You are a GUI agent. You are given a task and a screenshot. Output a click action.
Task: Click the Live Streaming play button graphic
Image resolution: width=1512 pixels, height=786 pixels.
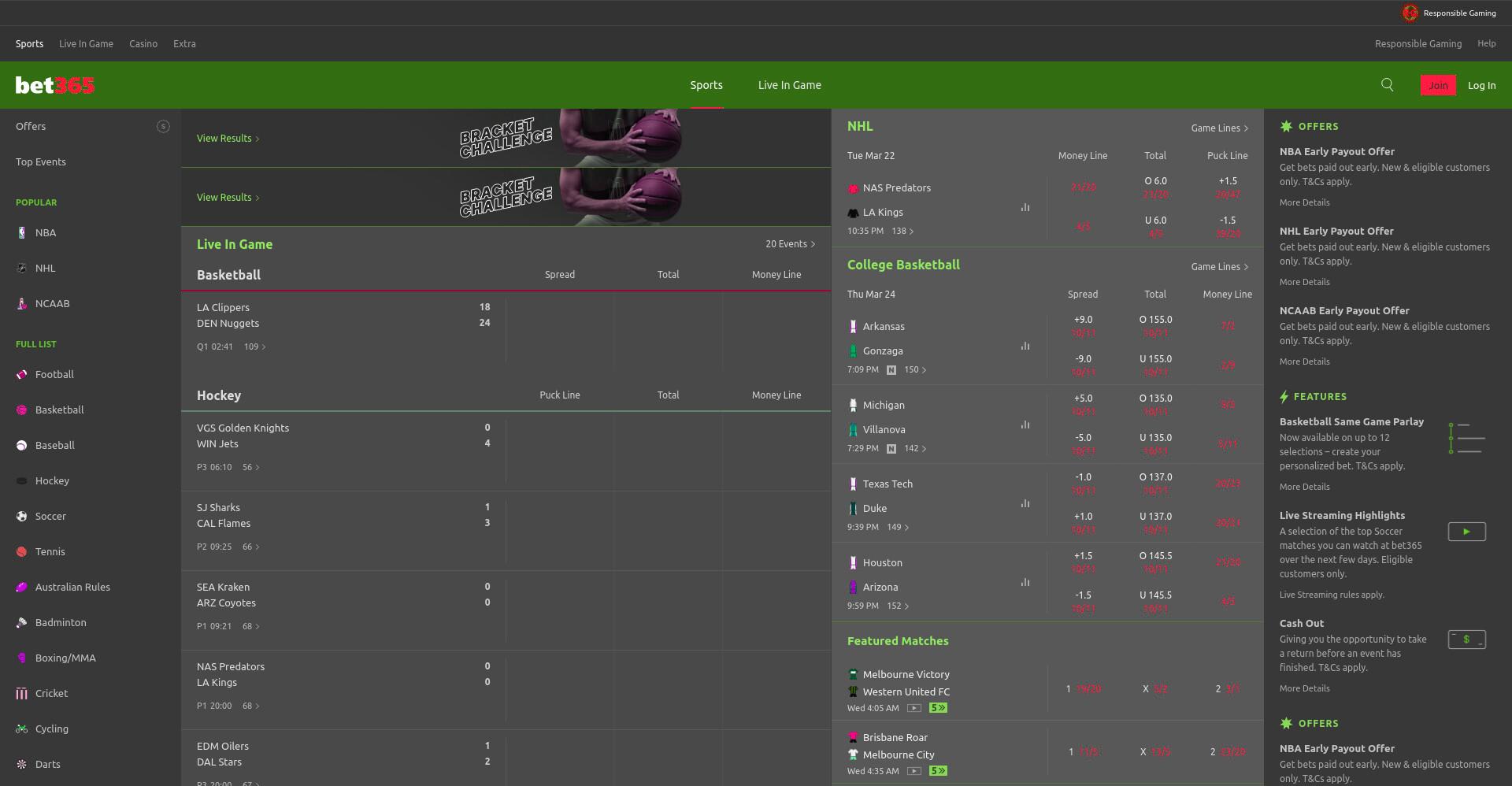click(1466, 532)
